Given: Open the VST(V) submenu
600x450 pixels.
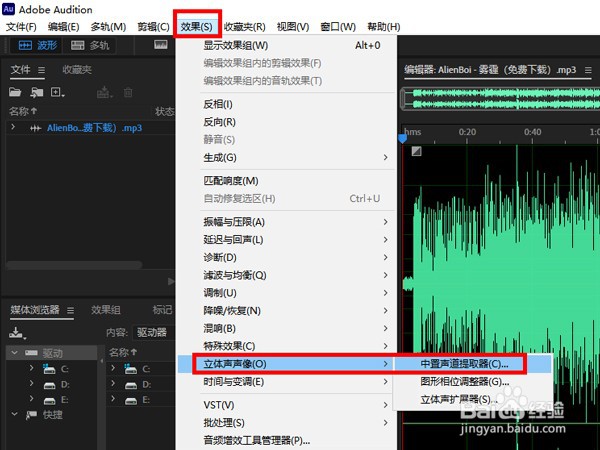Looking at the screenshot, I should [286, 405].
